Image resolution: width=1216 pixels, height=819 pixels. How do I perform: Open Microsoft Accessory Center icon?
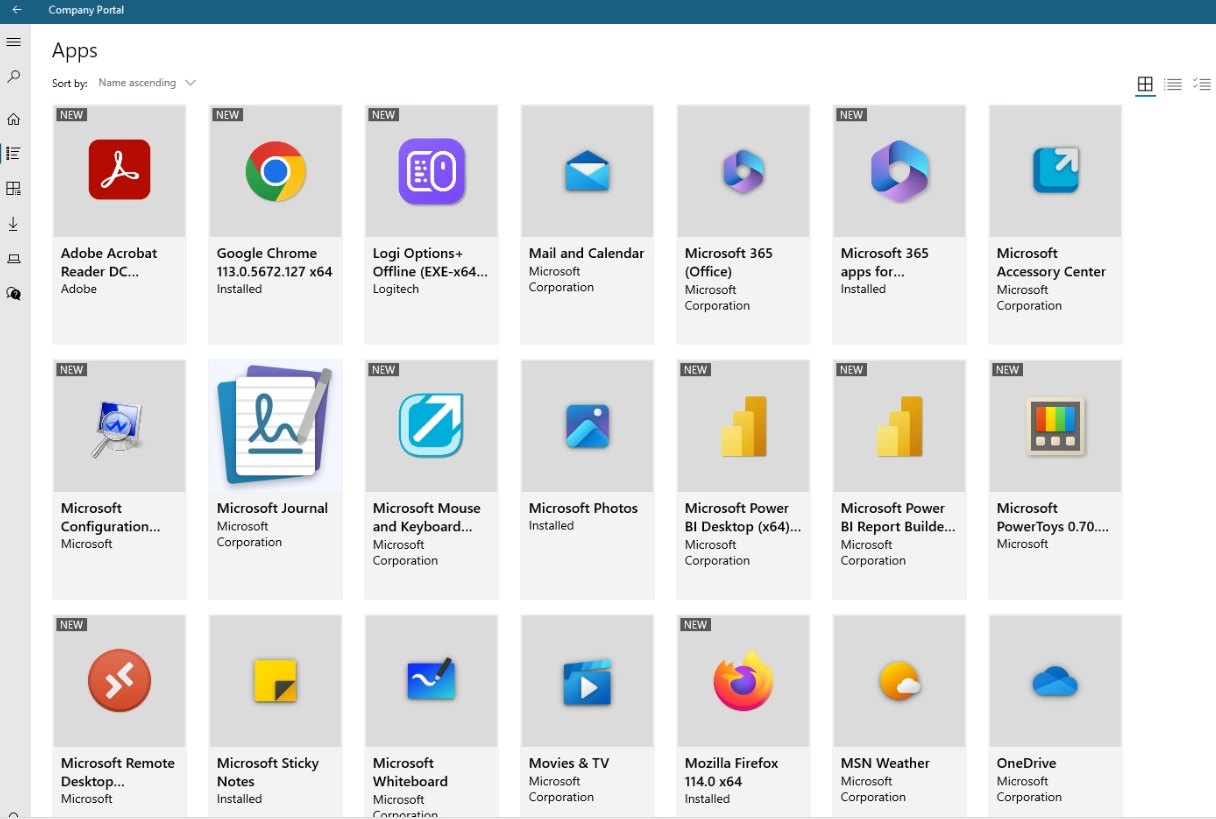tap(1056, 171)
